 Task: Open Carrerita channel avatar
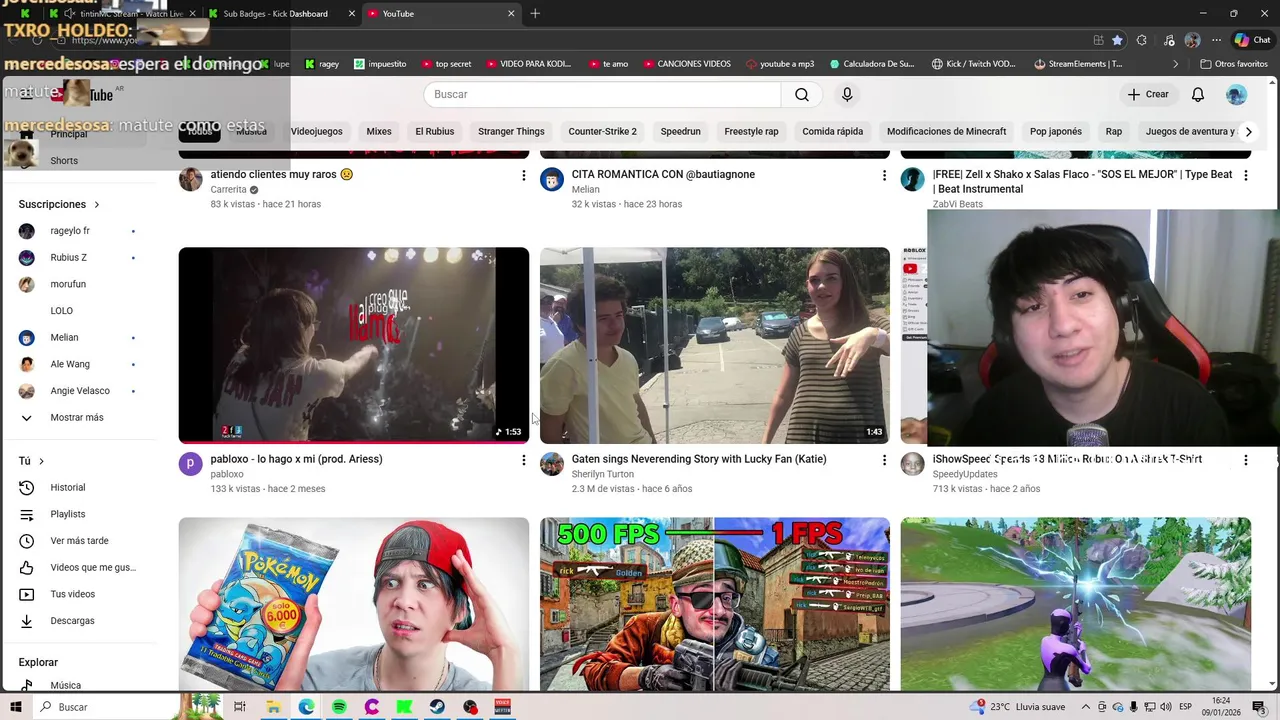tap(191, 180)
